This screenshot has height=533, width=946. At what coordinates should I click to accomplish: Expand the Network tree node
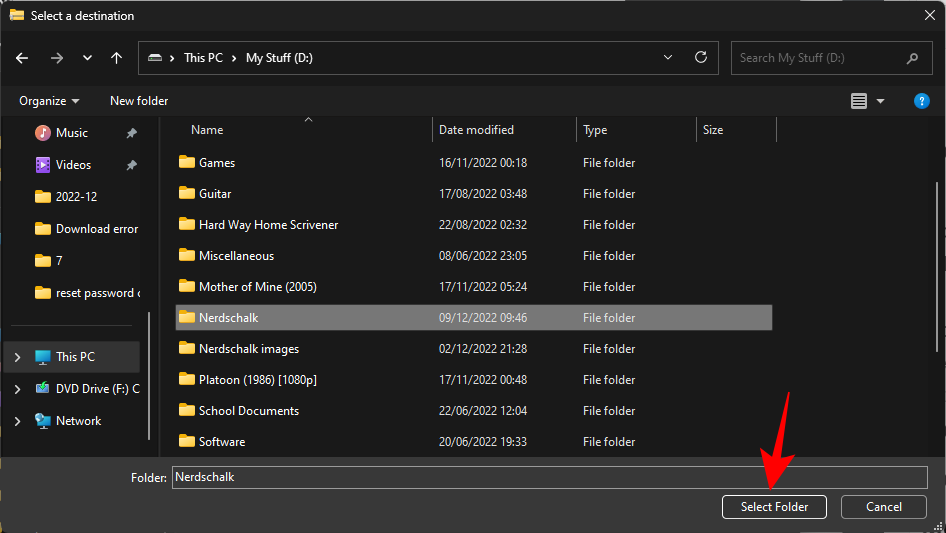pyautogui.click(x=17, y=421)
